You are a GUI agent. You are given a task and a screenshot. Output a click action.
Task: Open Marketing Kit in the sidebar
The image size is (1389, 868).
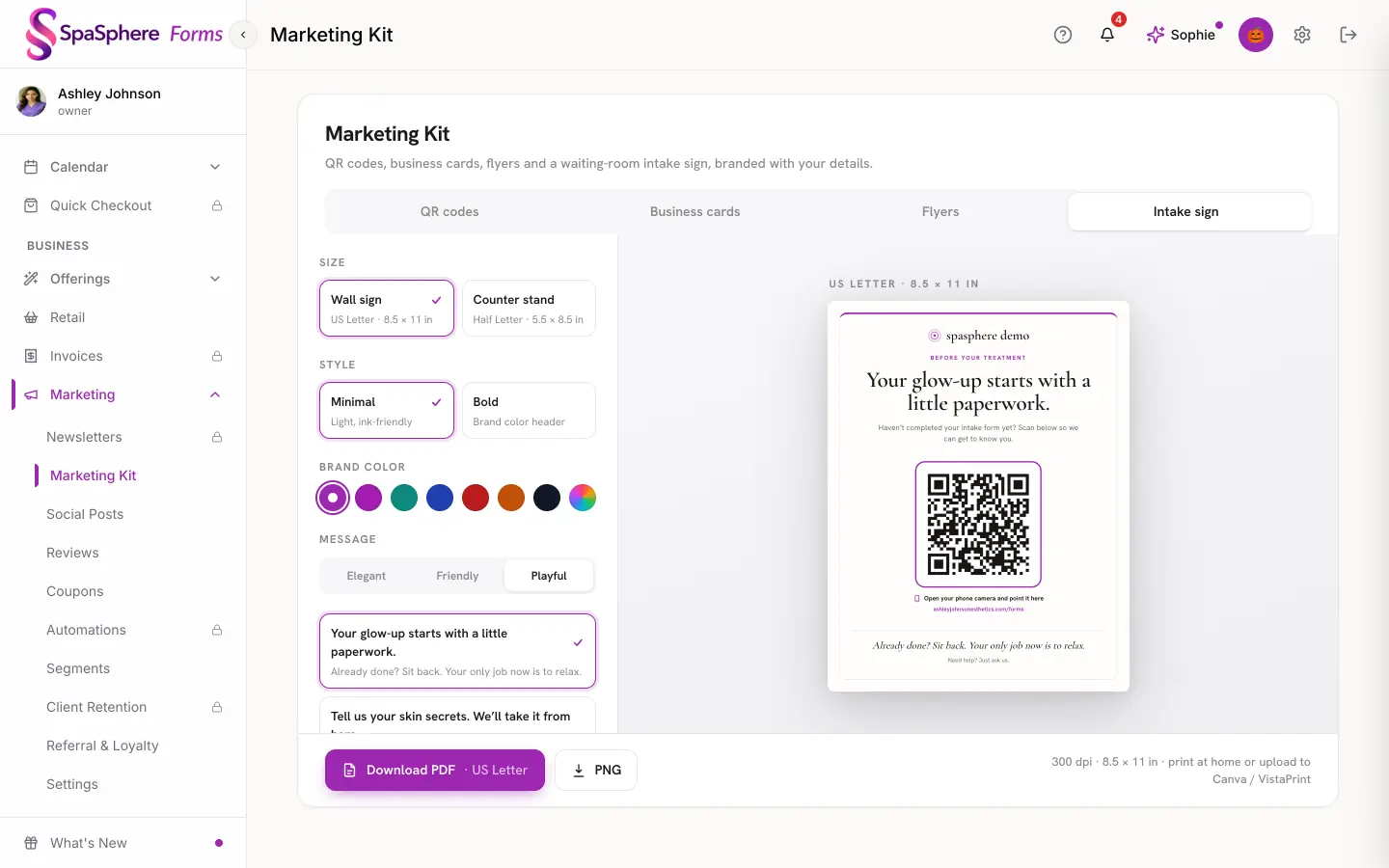tap(93, 475)
